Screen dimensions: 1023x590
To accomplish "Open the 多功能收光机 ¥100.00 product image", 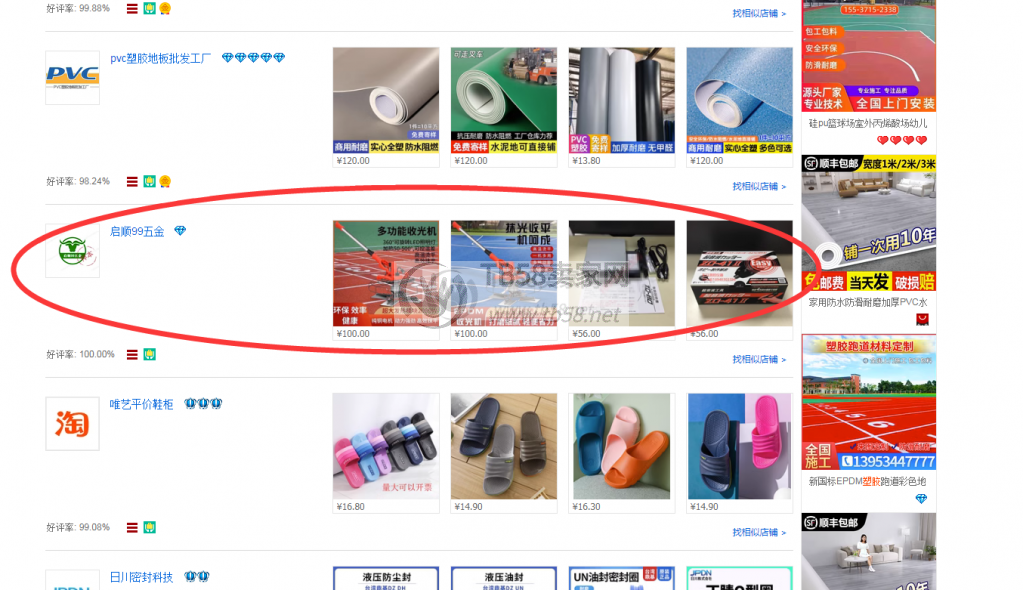I will coord(386,273).
